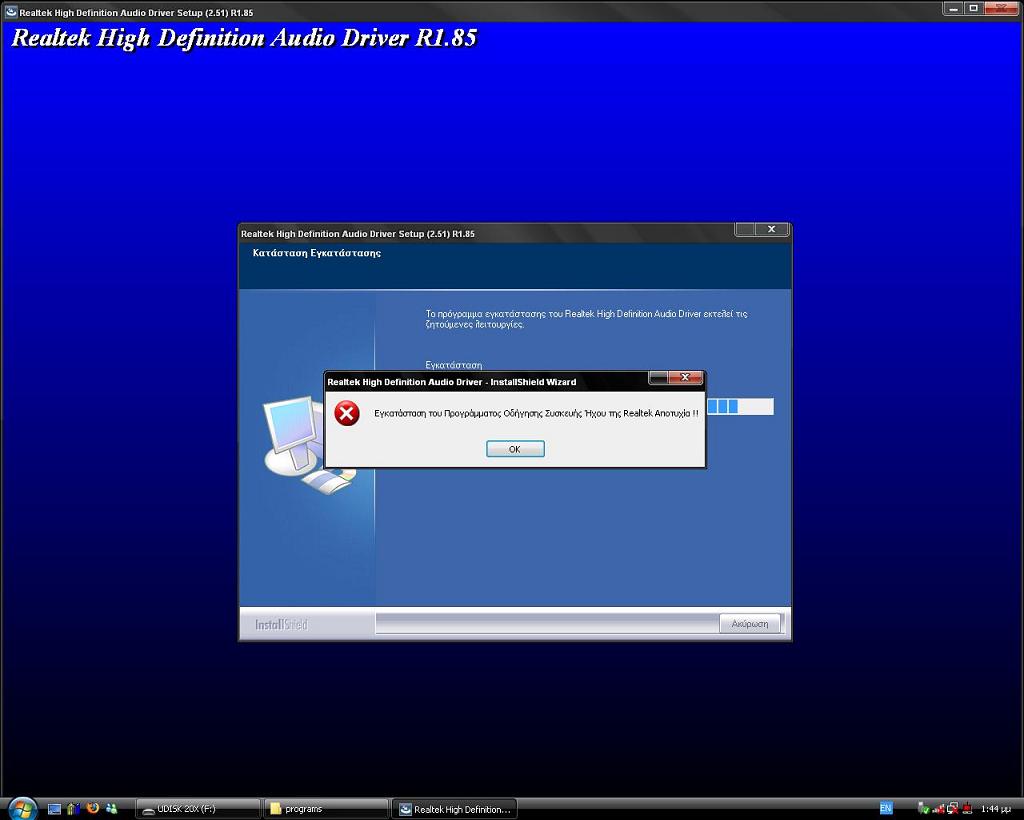Close the Realtek setup wizard window
Viewport: 1024px width, 820px height.
tap(771, 229)
